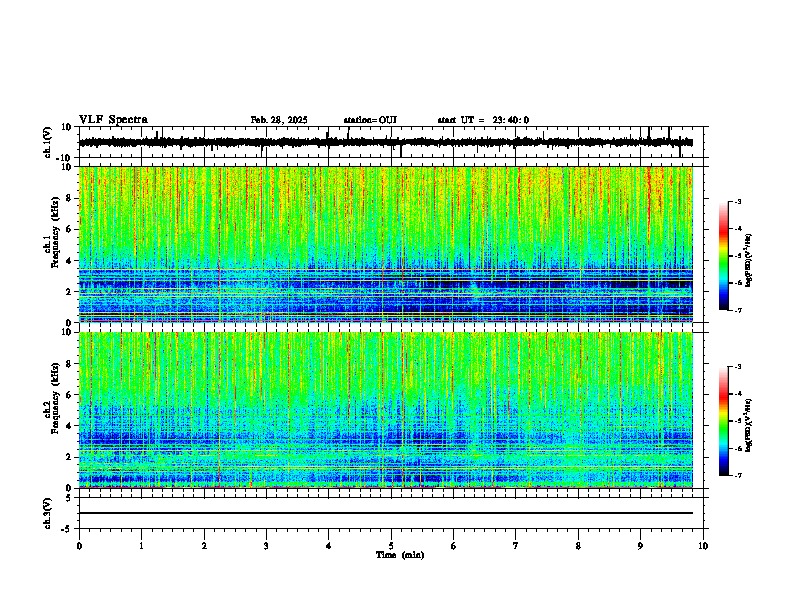Click the ch.1 spectrogram color scale bar
This screenshot has width=792, height=612.
[x=723, y=256]
